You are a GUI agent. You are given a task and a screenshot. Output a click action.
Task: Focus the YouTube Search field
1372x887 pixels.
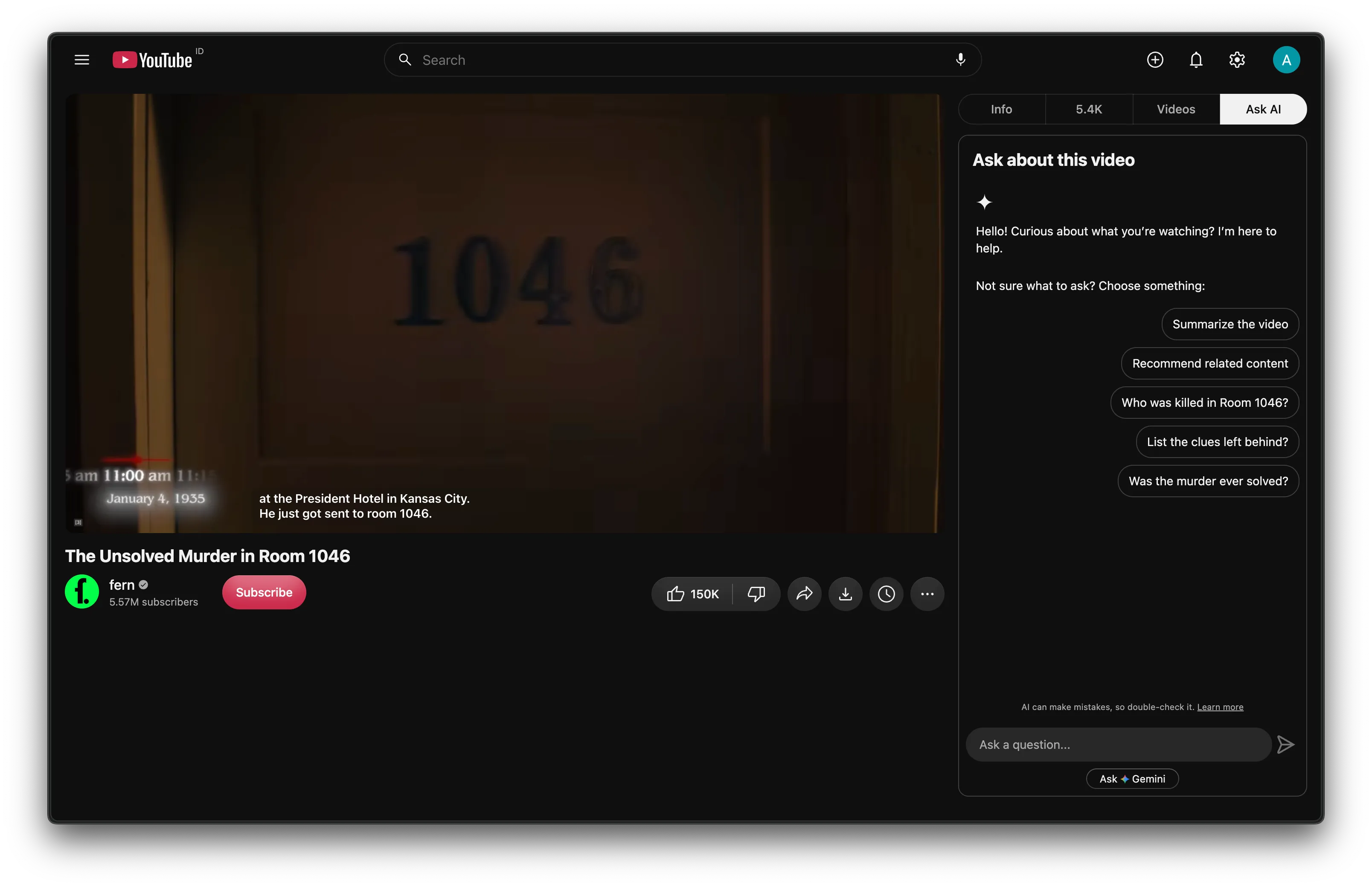[x=683, y=60]
